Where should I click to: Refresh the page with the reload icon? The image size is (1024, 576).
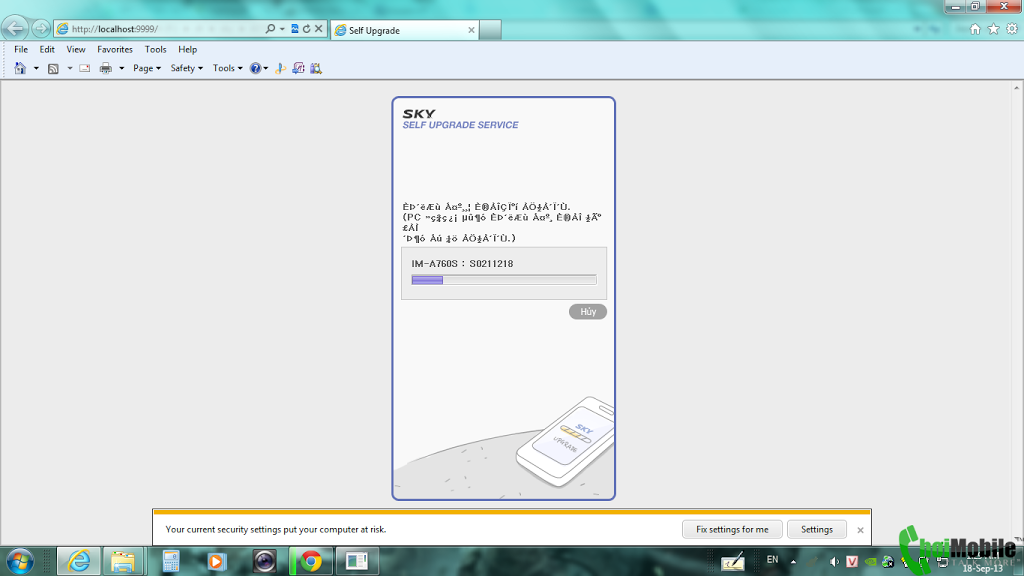[306, 29]
